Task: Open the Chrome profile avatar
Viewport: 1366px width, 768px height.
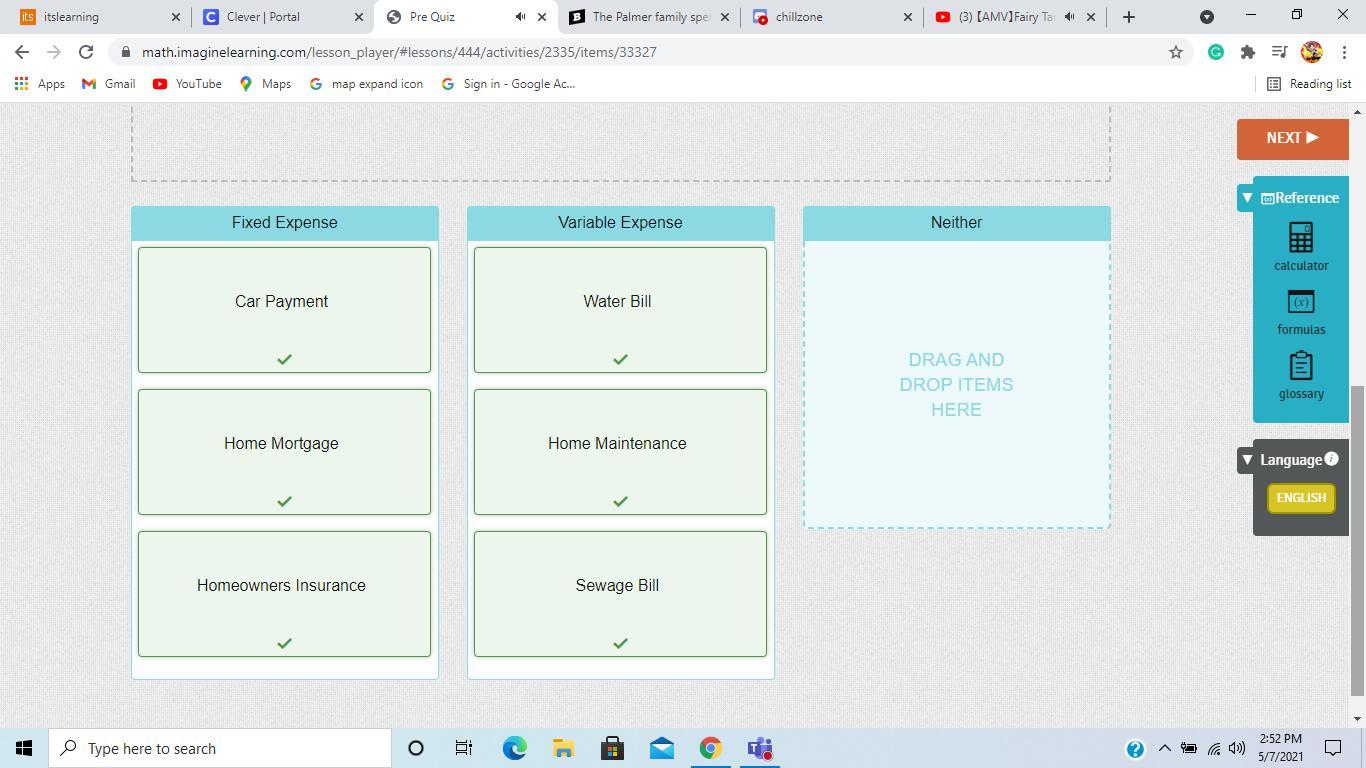Action: [1312, 52]
